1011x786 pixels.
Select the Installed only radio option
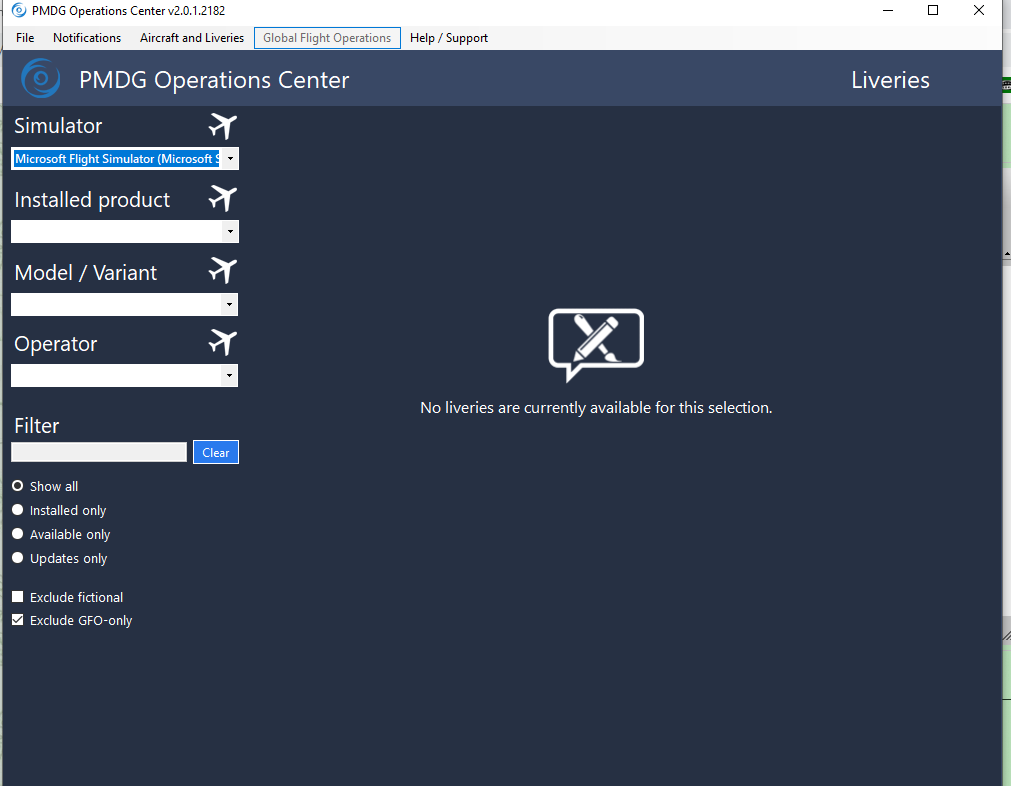(x=17, y=510)
